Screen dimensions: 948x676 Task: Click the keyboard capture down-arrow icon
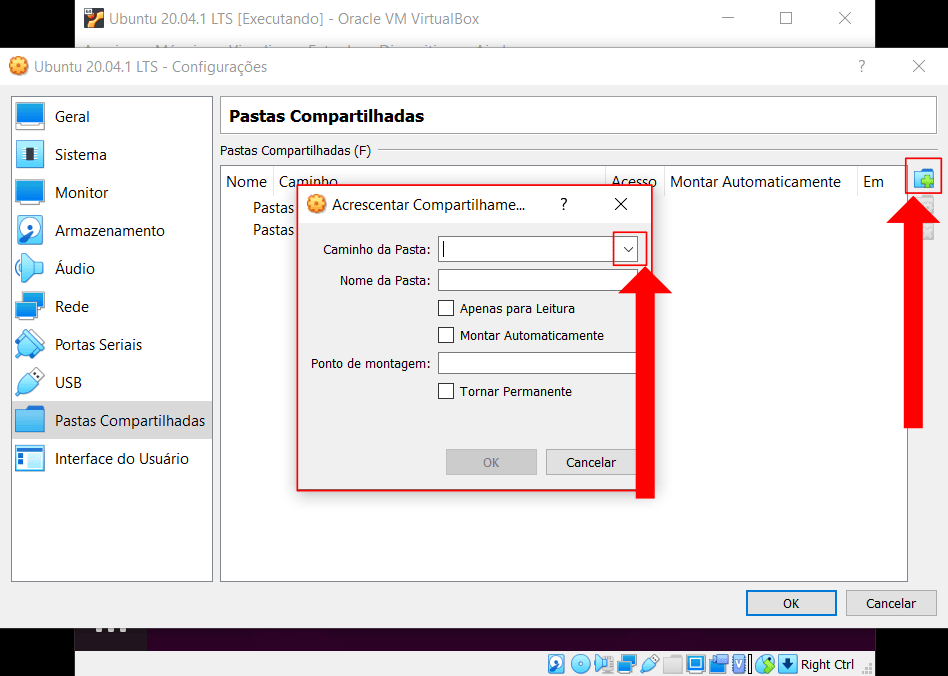(x=788, y=664)
